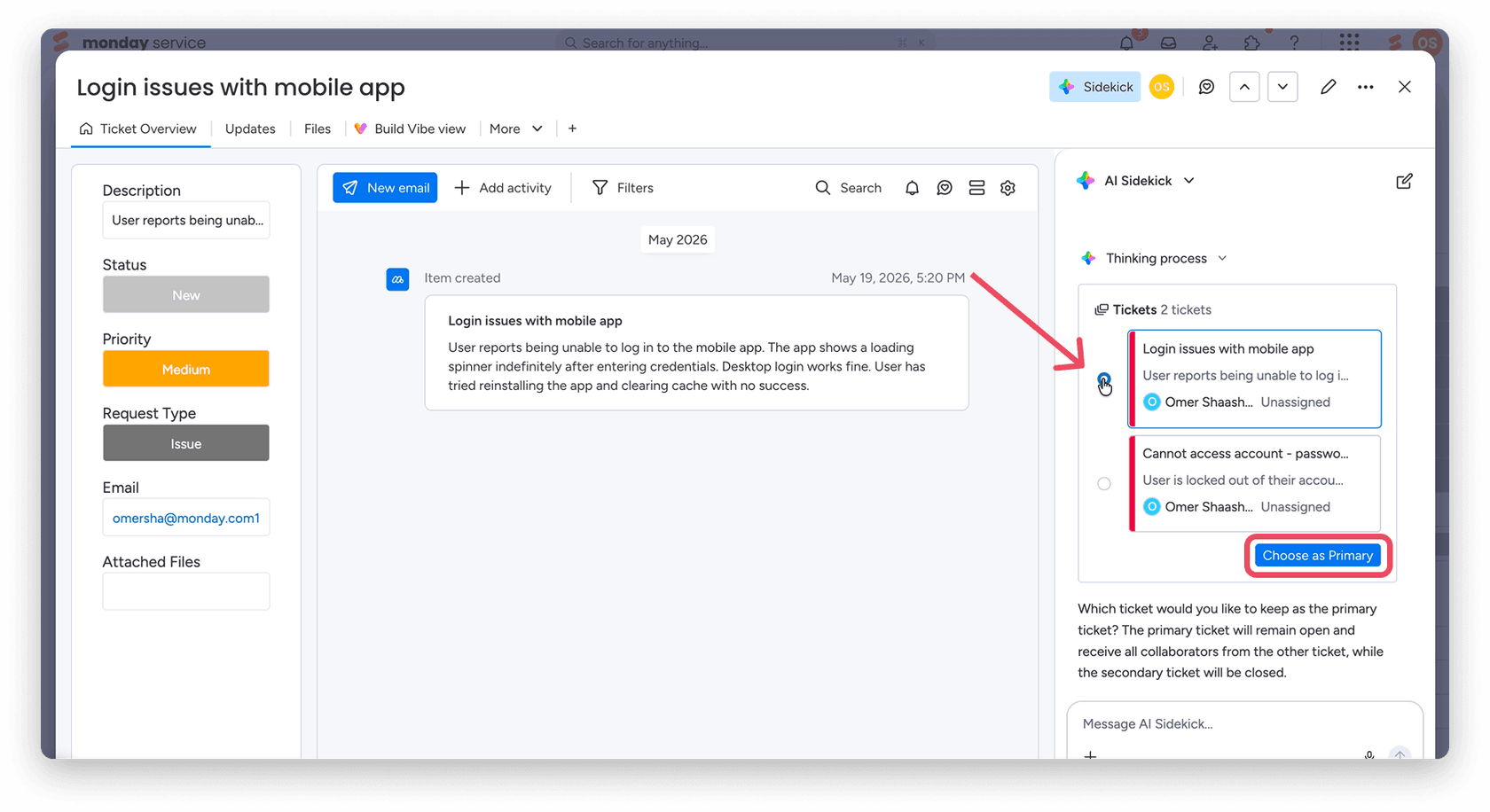Screen dimensions: 1490x812
Task: Open the three-dots more options menu
Action: pyautogui.click(x=1366, y=87)
